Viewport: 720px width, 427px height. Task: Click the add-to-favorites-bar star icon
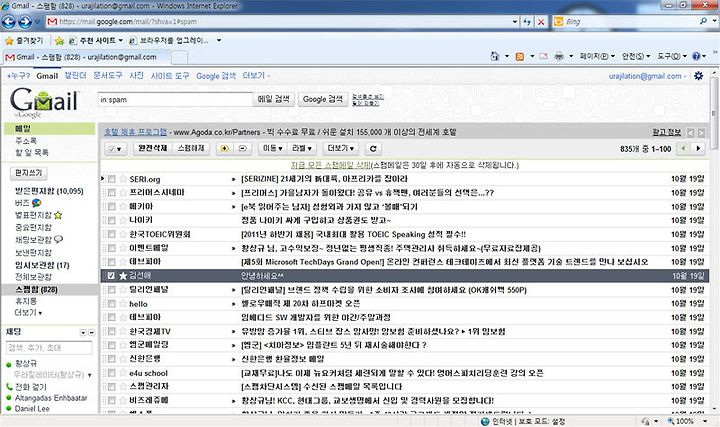click(x=59, y=41)
